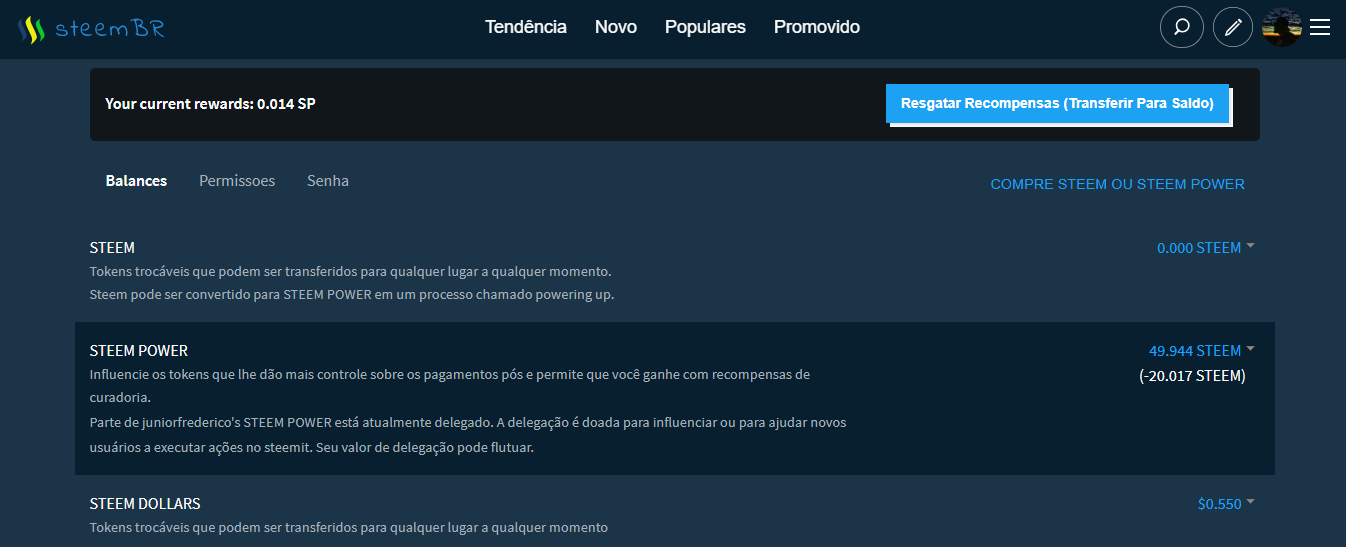Open the Promovido section
1346x547 pixels.
click(817, 27)
